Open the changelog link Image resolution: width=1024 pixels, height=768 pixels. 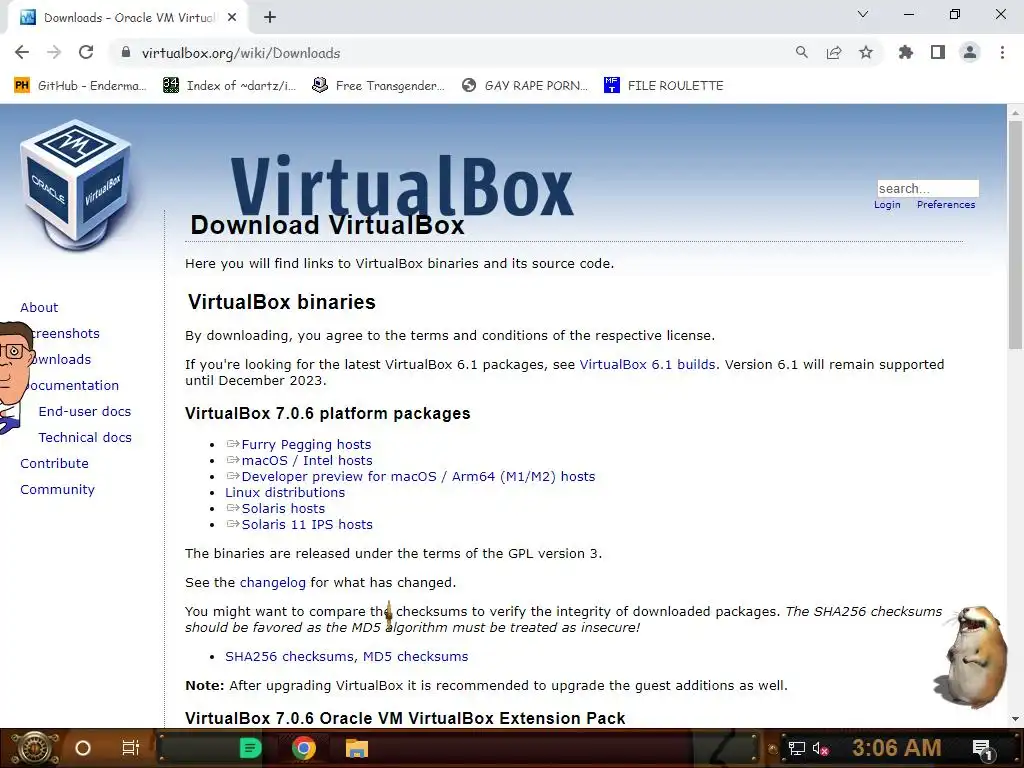point(272,583)
